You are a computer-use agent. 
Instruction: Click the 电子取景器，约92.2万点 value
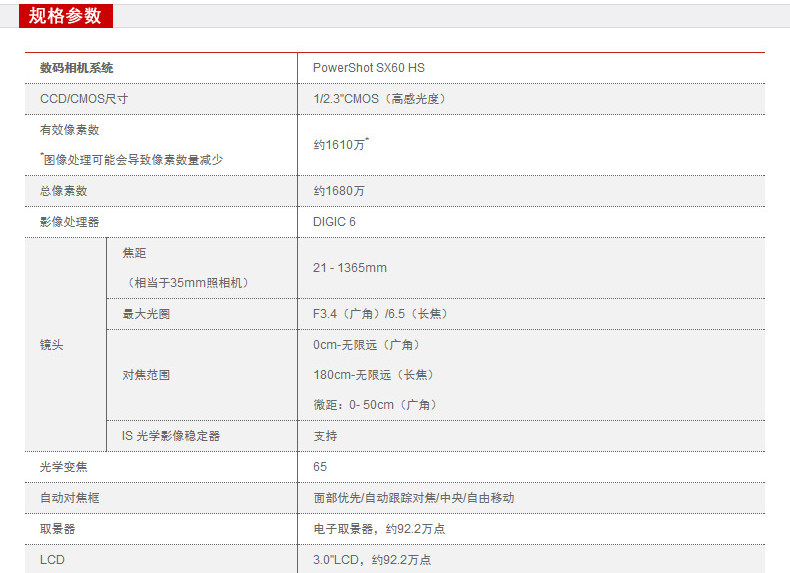point(379,529)
